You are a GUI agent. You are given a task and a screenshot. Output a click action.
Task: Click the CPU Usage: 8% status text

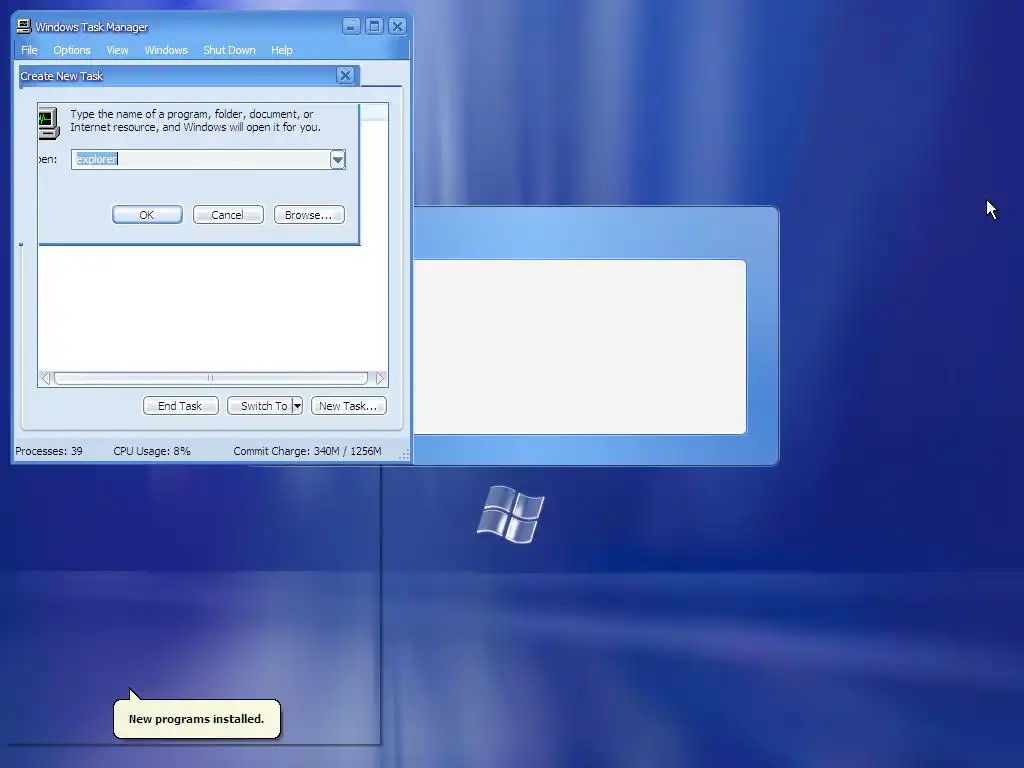point(152,451)
